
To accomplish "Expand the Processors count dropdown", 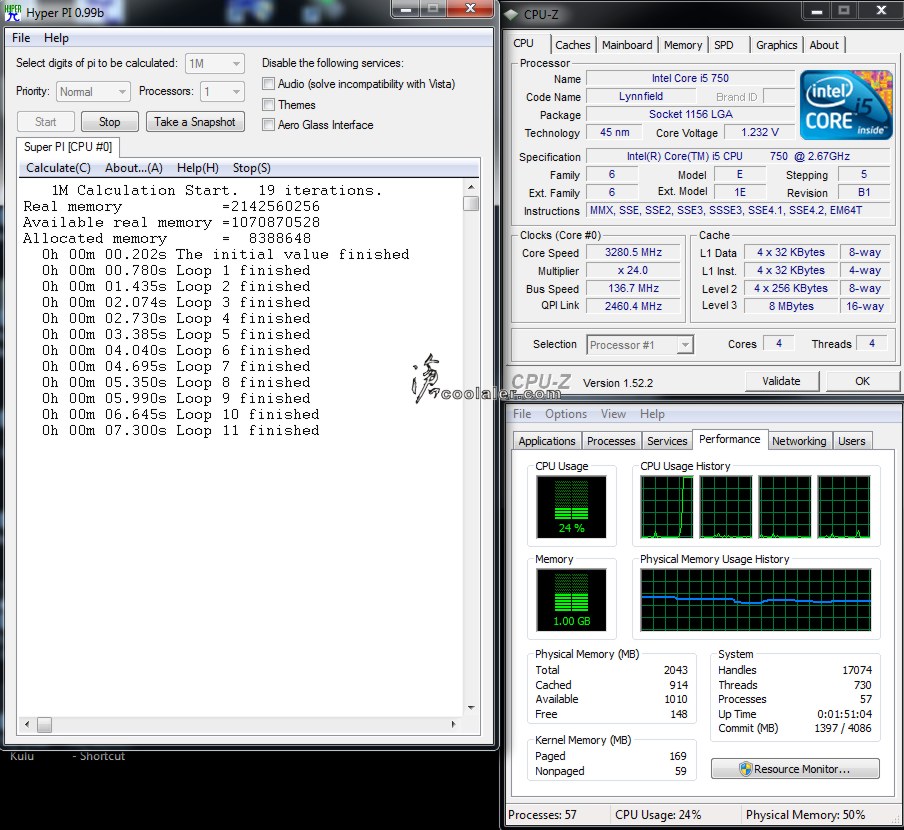I will [x=223, y=92].
